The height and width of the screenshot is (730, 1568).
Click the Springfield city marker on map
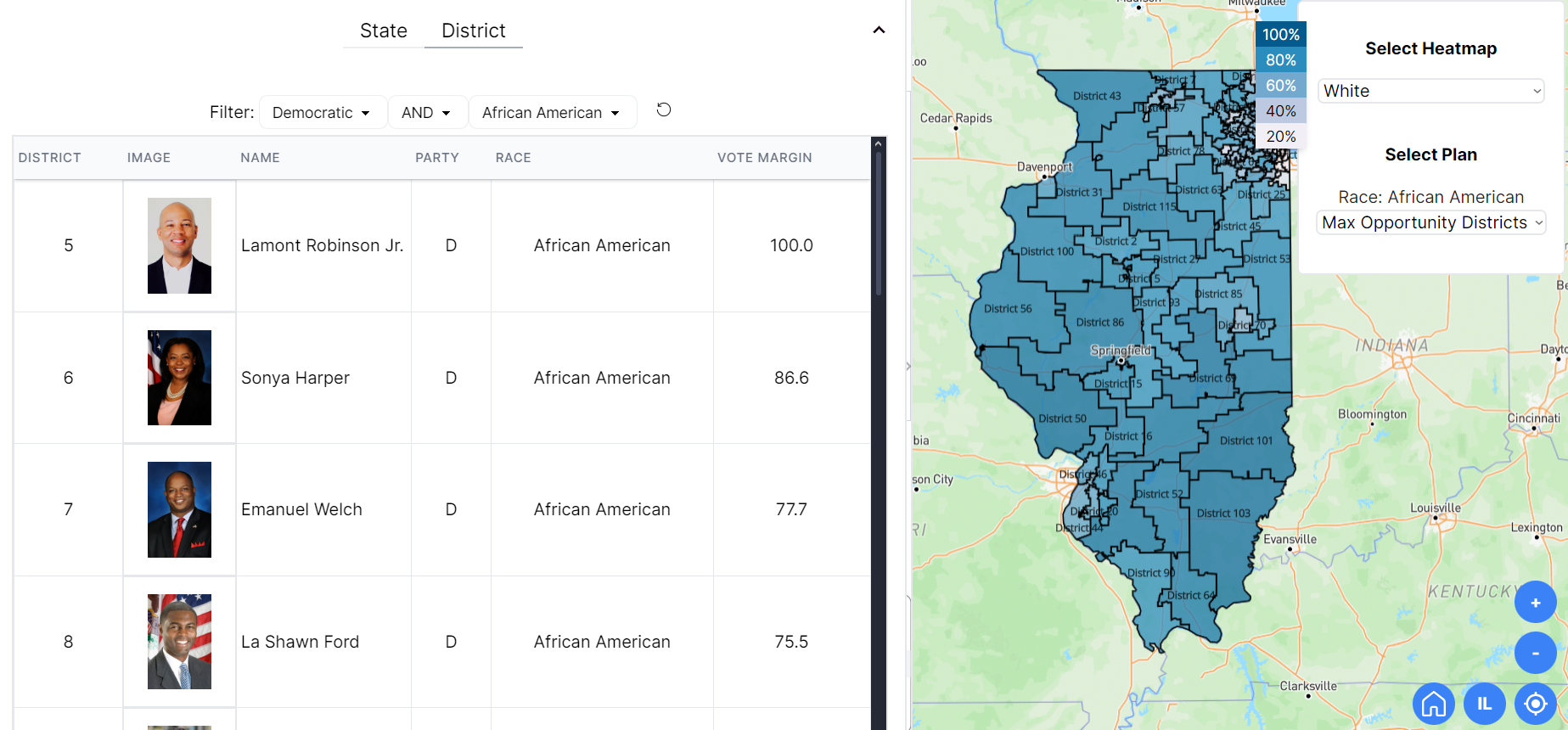(x=1121, y=361)
